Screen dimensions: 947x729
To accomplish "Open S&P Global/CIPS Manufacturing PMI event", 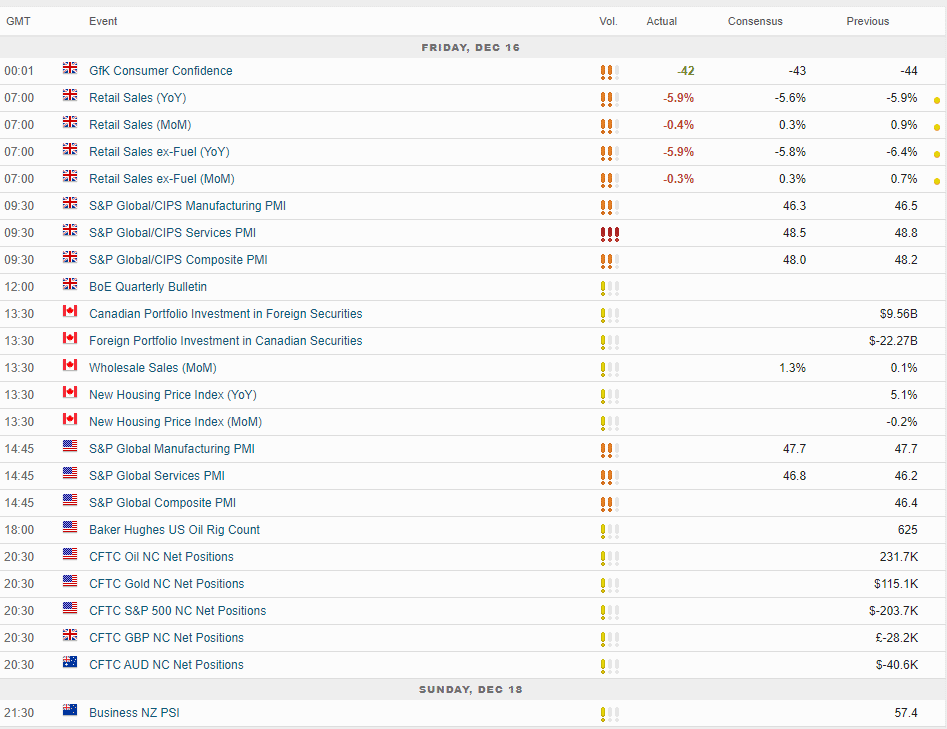I will pyautogui.click(x=187, y=206).
